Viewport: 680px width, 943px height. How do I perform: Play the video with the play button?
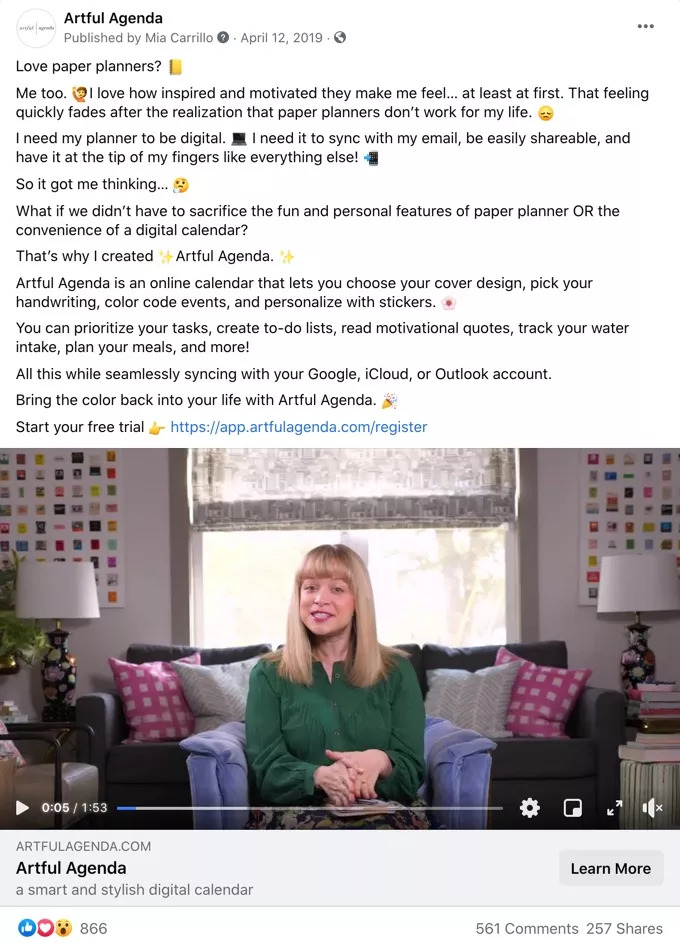click(x=22, y=807)
